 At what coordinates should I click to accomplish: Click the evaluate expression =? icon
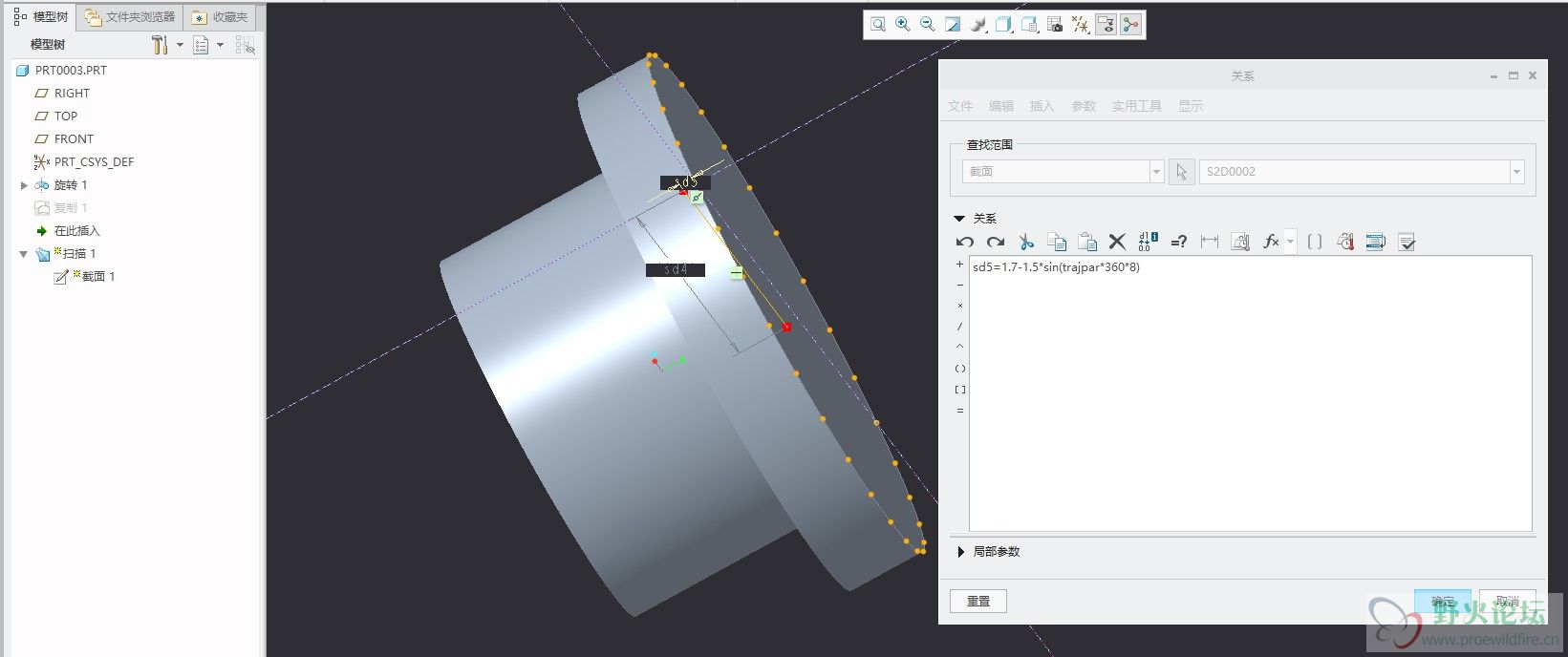[1179, 243]
